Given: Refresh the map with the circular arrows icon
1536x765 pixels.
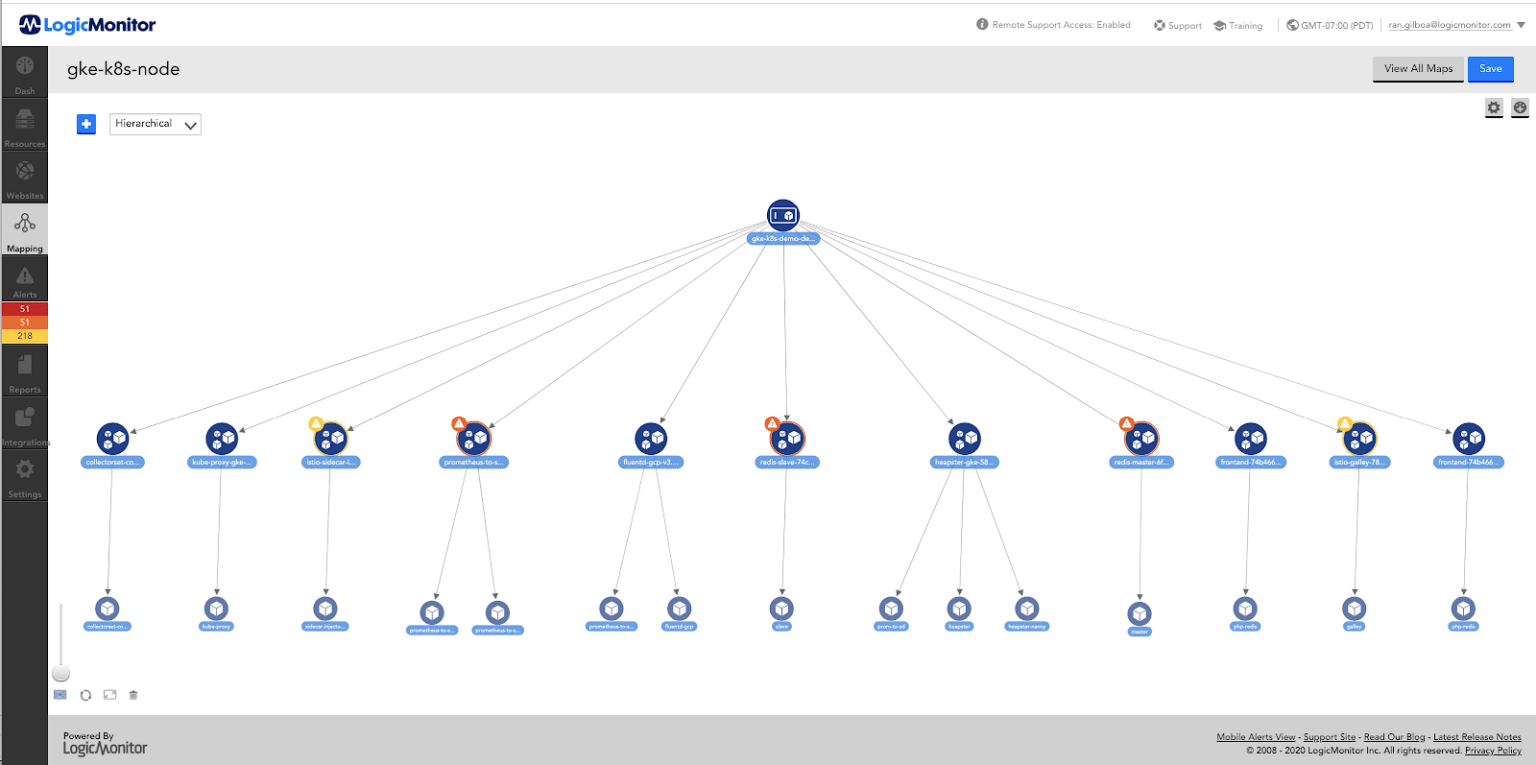Looking at the screenshot, I should click(85, 694).
